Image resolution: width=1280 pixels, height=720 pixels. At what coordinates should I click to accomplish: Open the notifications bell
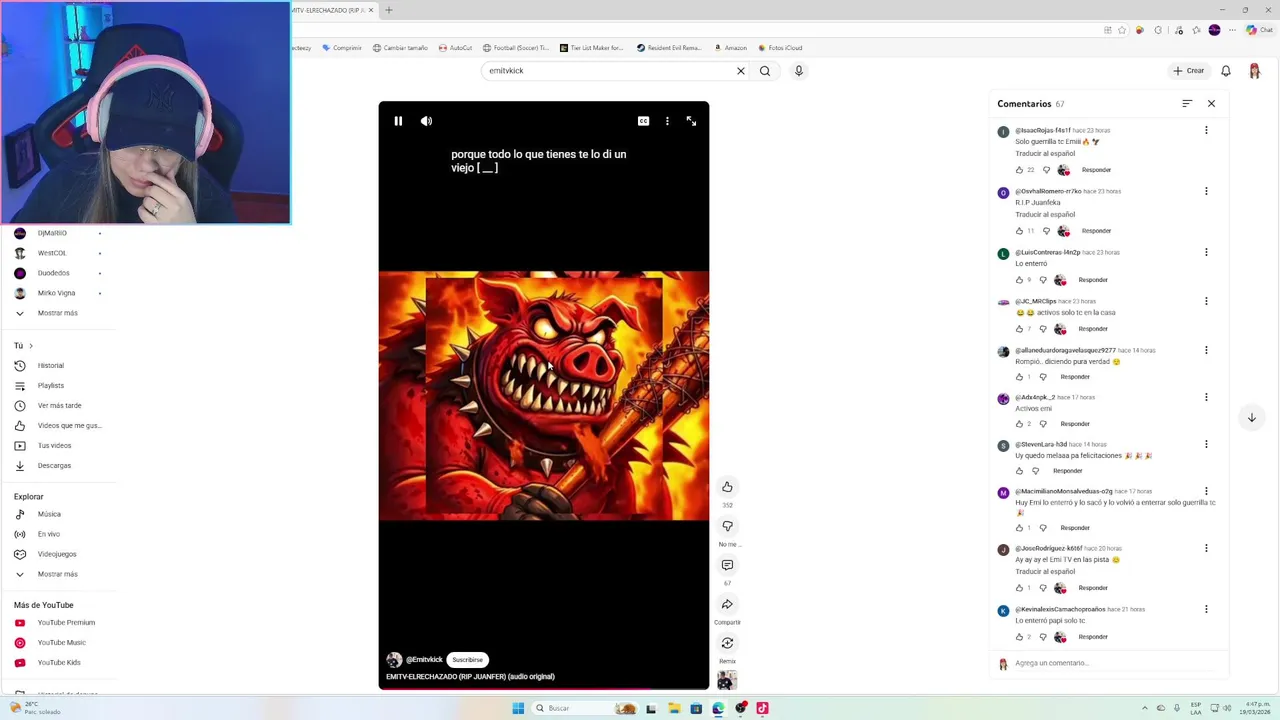1226,71
